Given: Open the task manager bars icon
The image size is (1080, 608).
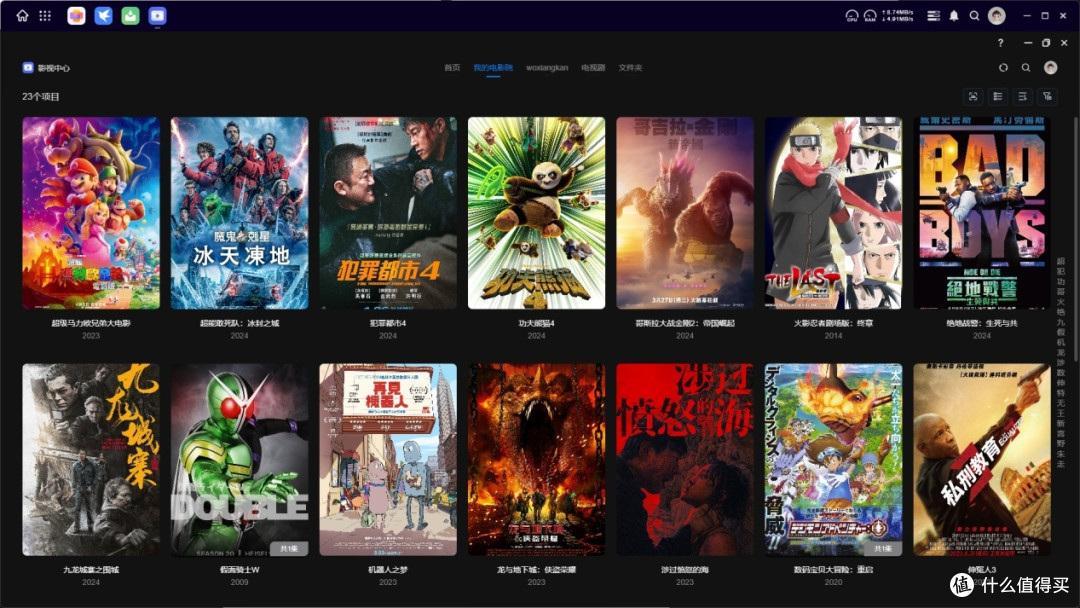Looking at the screenshot, I should tap(933, 15).
